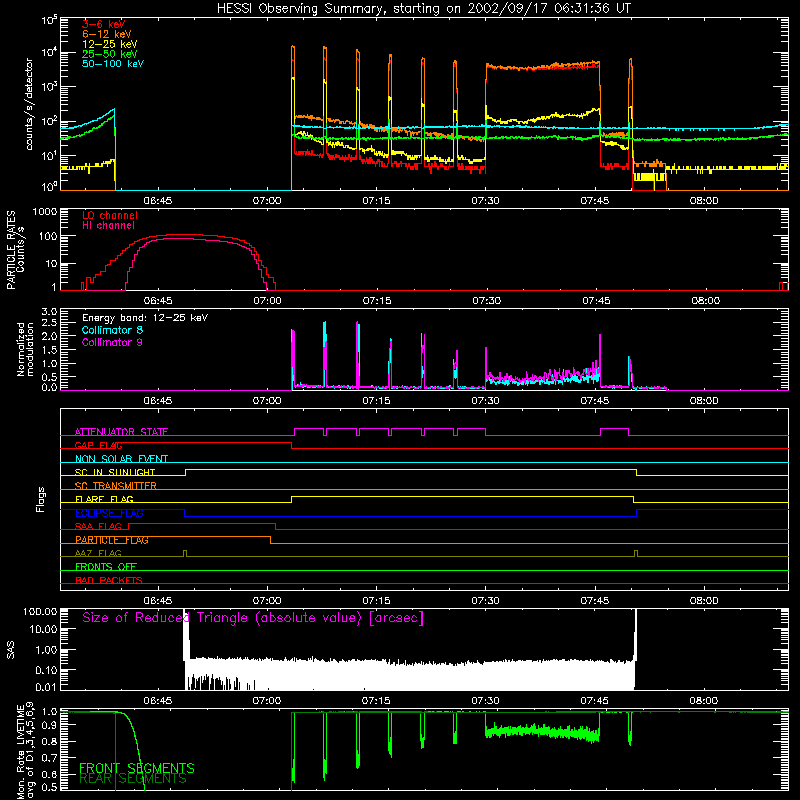The image size is (800, 800).
Task: Click the SC_TRANSMITTER flag label
Action: [116, 486]
